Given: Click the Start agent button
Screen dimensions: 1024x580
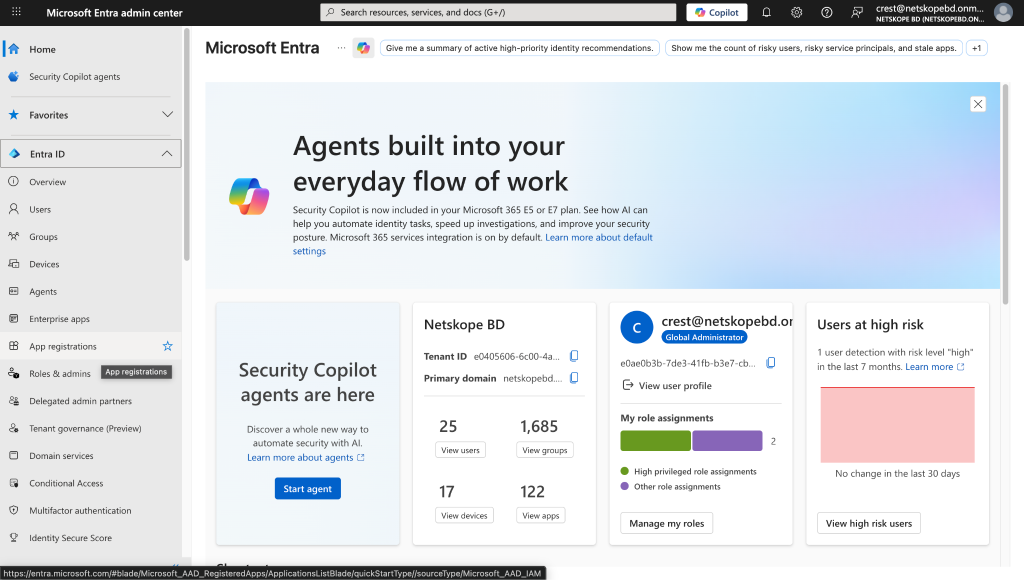Looking at the screenshot, I should point(308,489).
